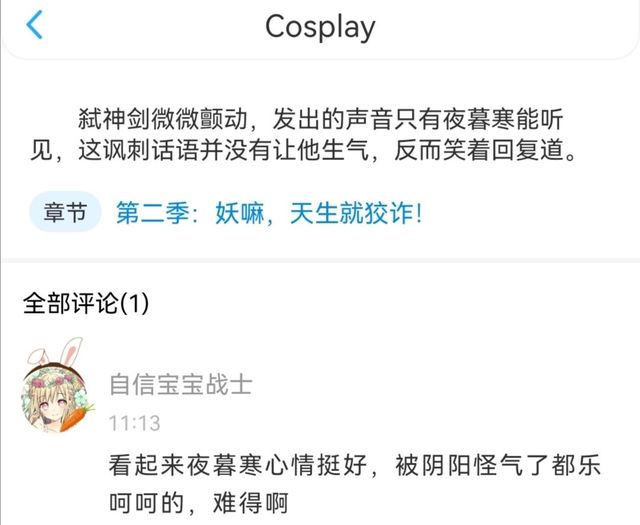Image resolution: width=640 pixels, height=525 pixels.
Task: Tap the quoted line starting with 弑神剑微微颤动
Action: tap(321, 119)
